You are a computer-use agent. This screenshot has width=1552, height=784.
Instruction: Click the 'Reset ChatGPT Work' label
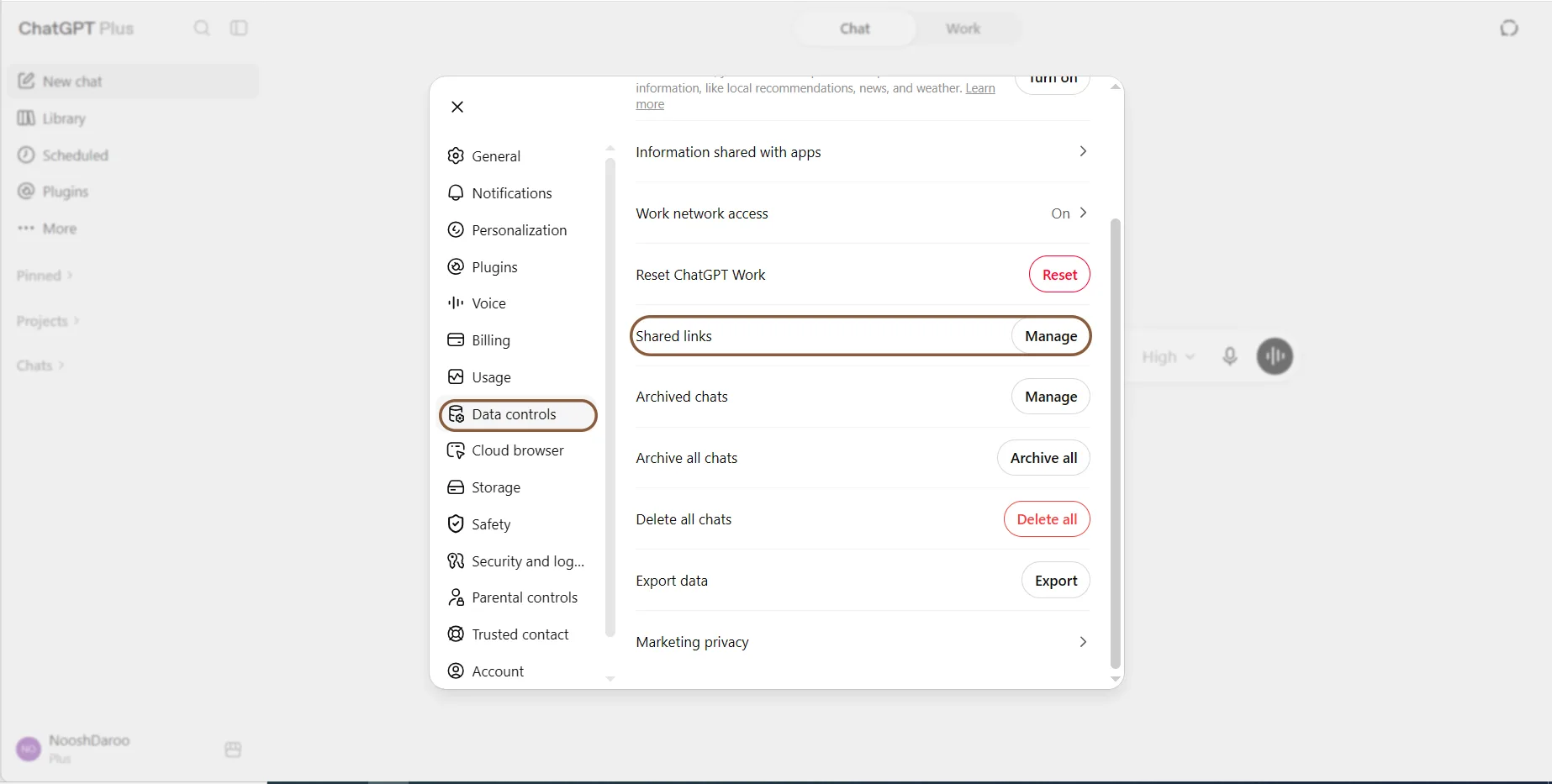[x=700, y=275]
